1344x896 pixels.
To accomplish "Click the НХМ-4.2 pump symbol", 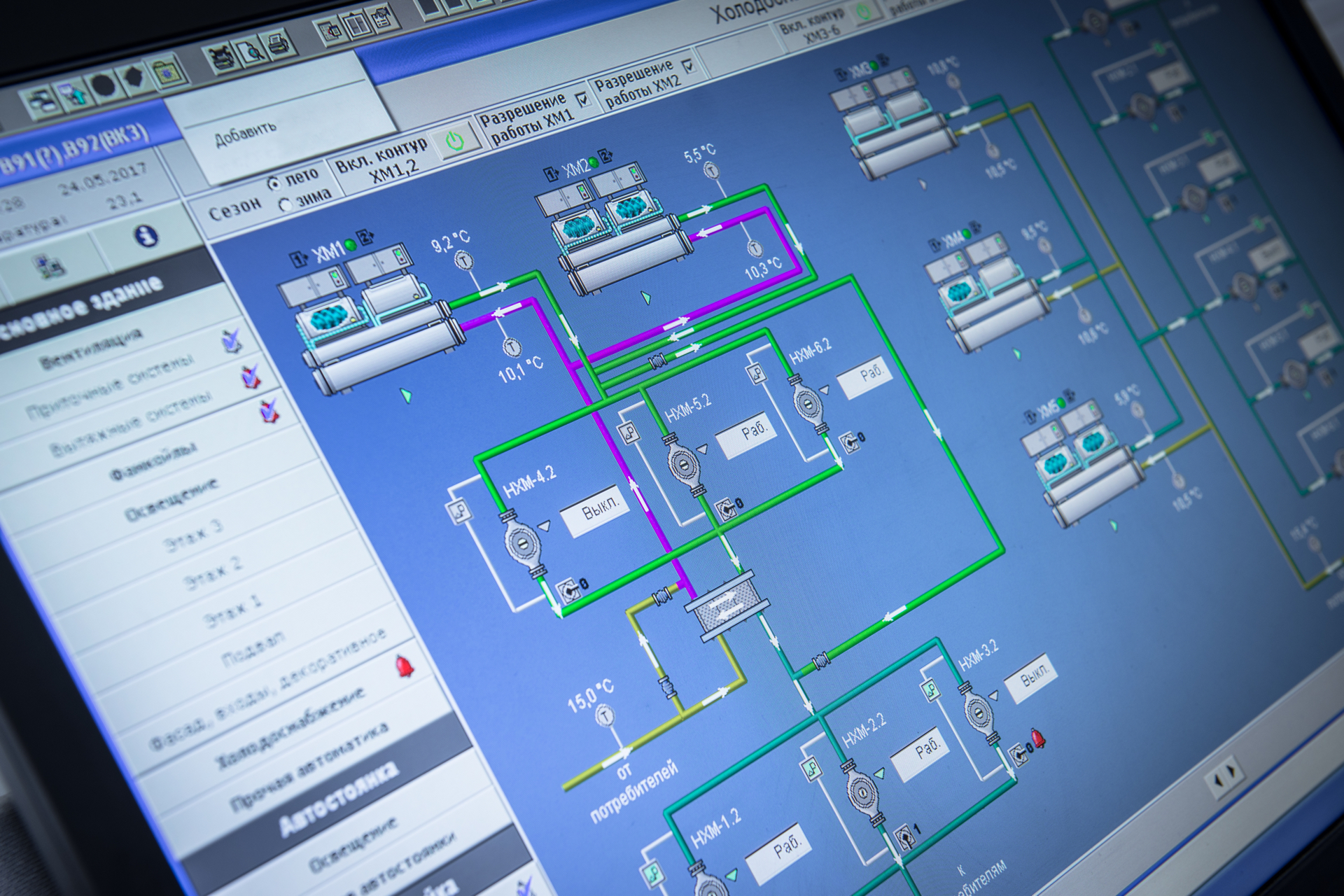I will [x=523, y=544].
